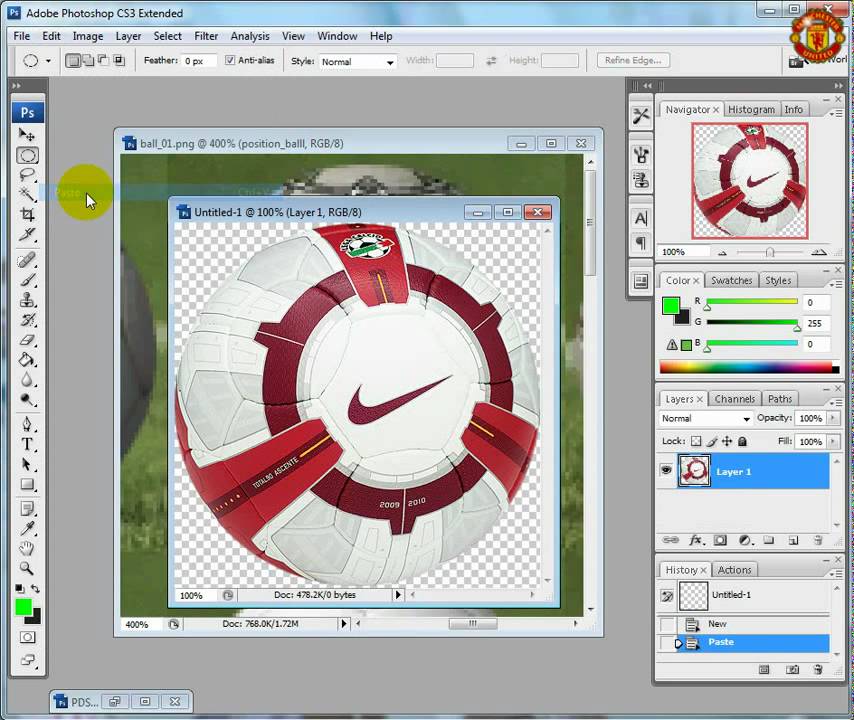Select the Zoom tool
The height and width of the screenshot is (720, 854).
point(27,568)
